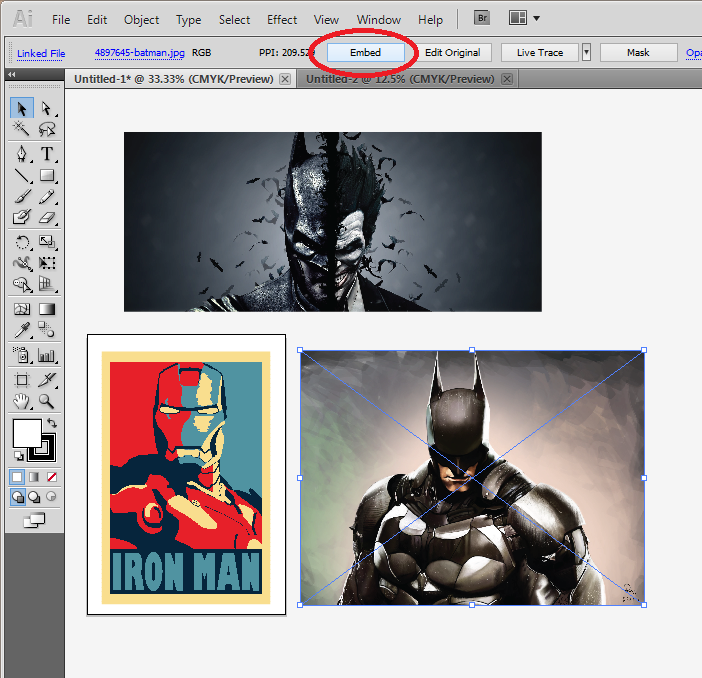The width and height of the screenshot is (702, 678).
Task: Select the Pencil tool
Action: (47, 196)
